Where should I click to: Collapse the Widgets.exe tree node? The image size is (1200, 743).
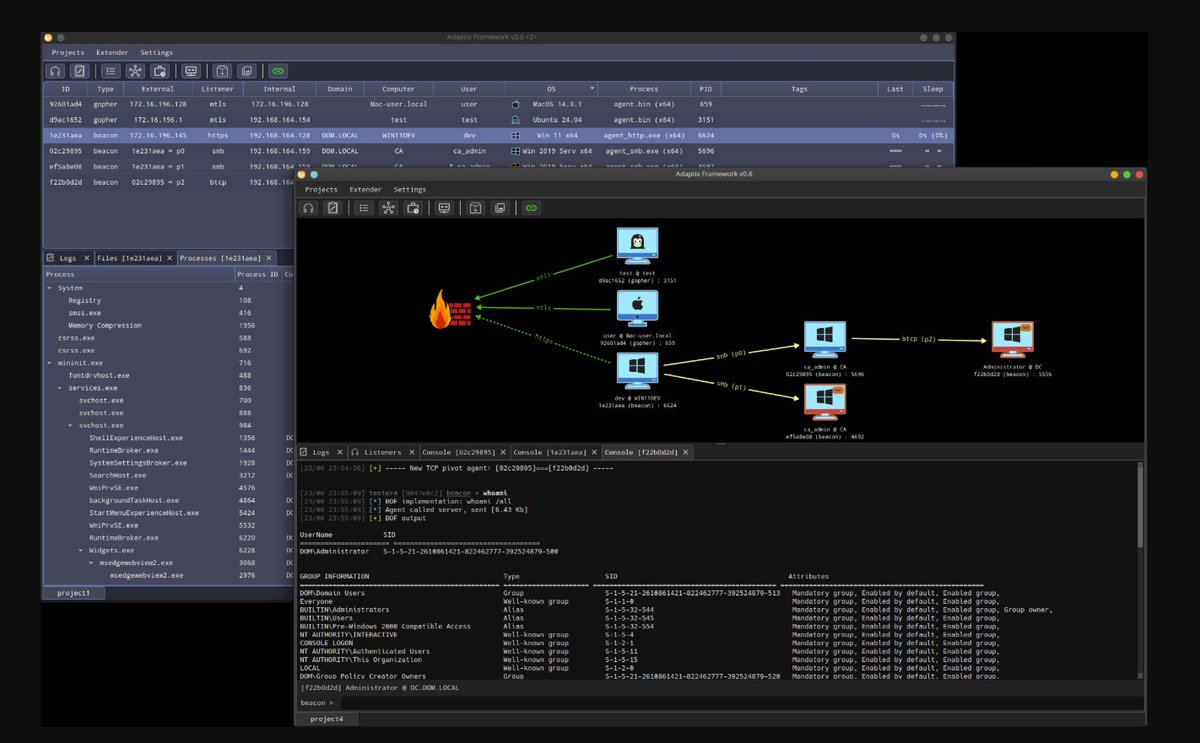pyautogui.click(x=81, y=550)
